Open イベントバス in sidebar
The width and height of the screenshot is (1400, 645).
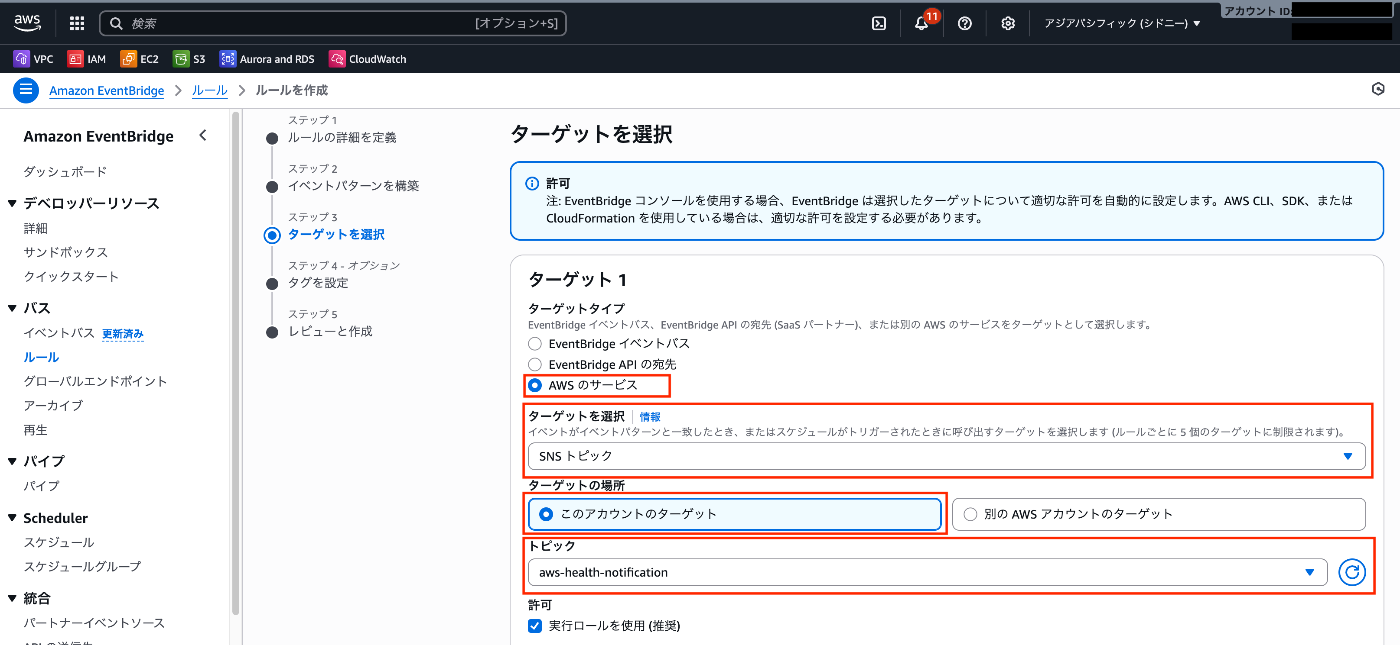pyautogui.click(x=59, y=333)
